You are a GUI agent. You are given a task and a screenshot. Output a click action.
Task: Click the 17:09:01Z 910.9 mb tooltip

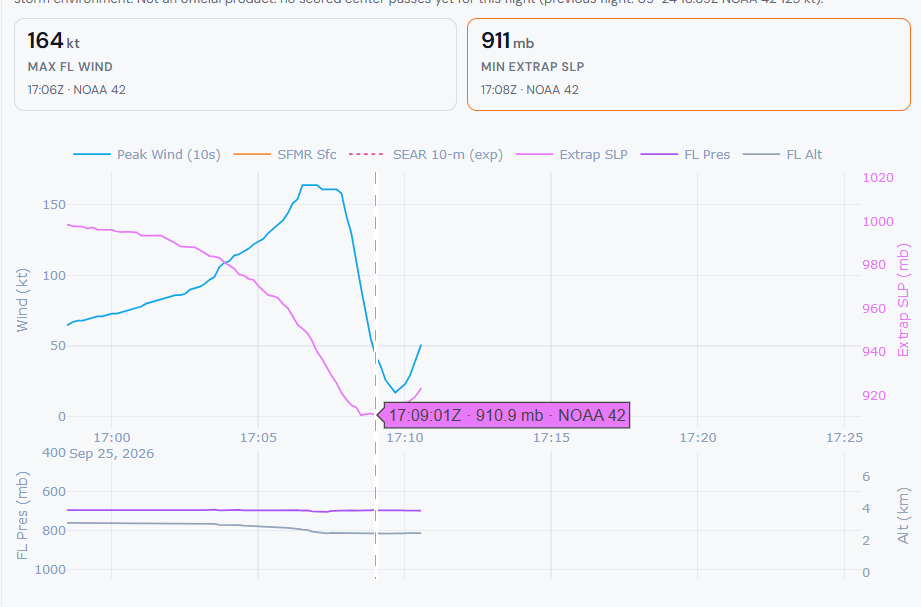[507, 415]
